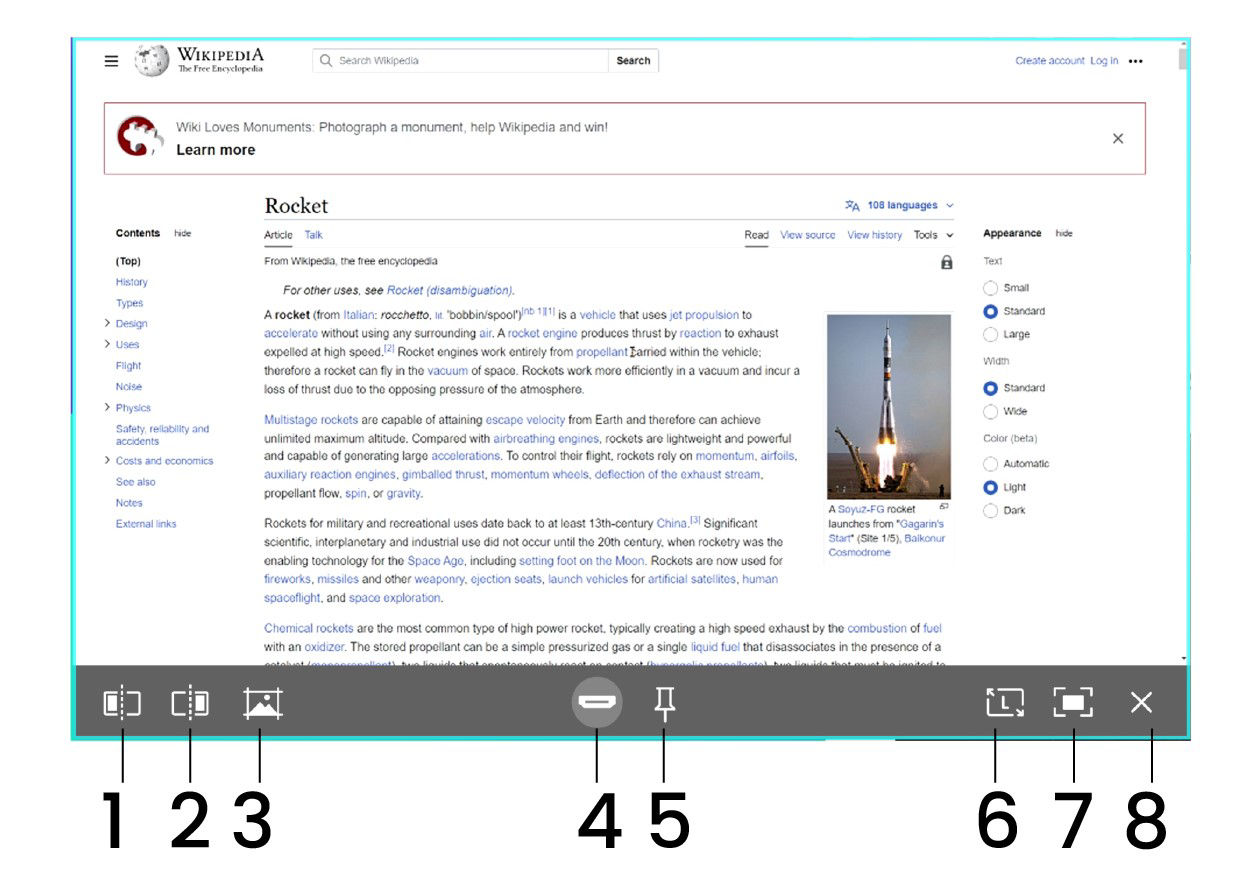Expand the Design section in contents
1256x884 pixels.
[107, 324]
